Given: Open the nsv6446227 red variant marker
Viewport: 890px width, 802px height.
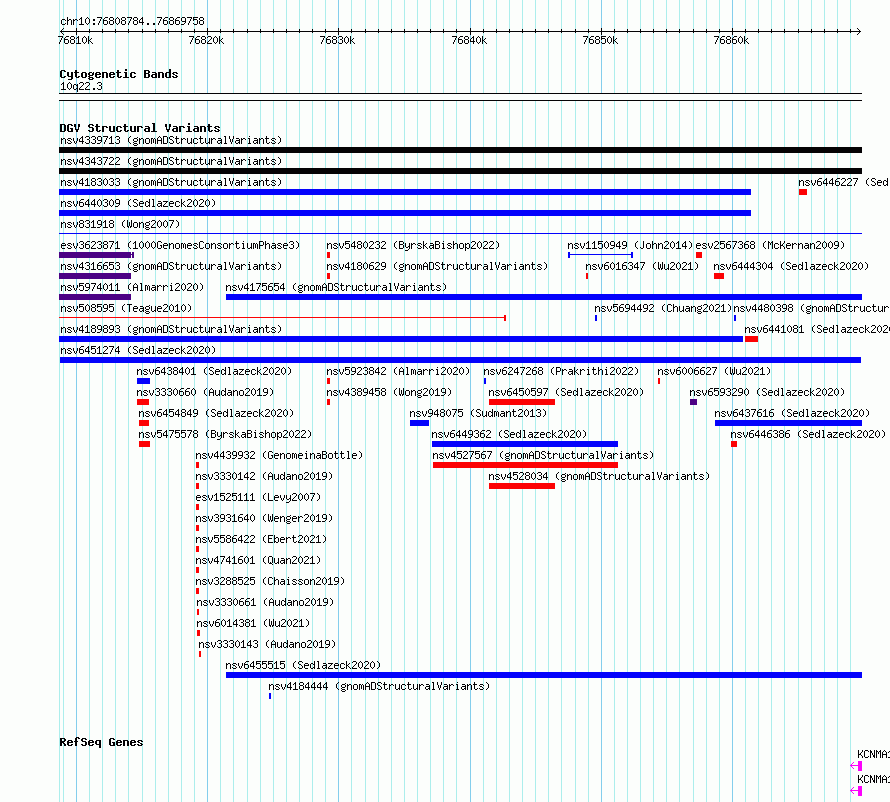Looking at the screenshot, I should pyautogui.click(x=803, y=192).
